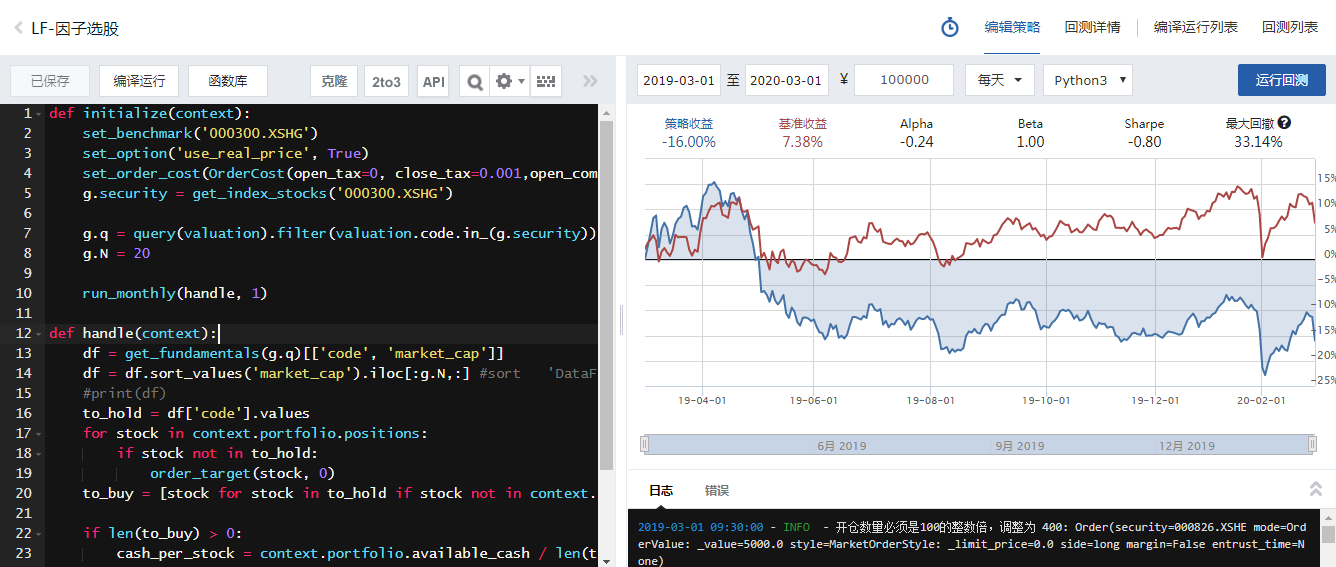Open the code search magnifier icon
The width and height of the screenshot is (1336, 567).
click(x=475, y=81)
